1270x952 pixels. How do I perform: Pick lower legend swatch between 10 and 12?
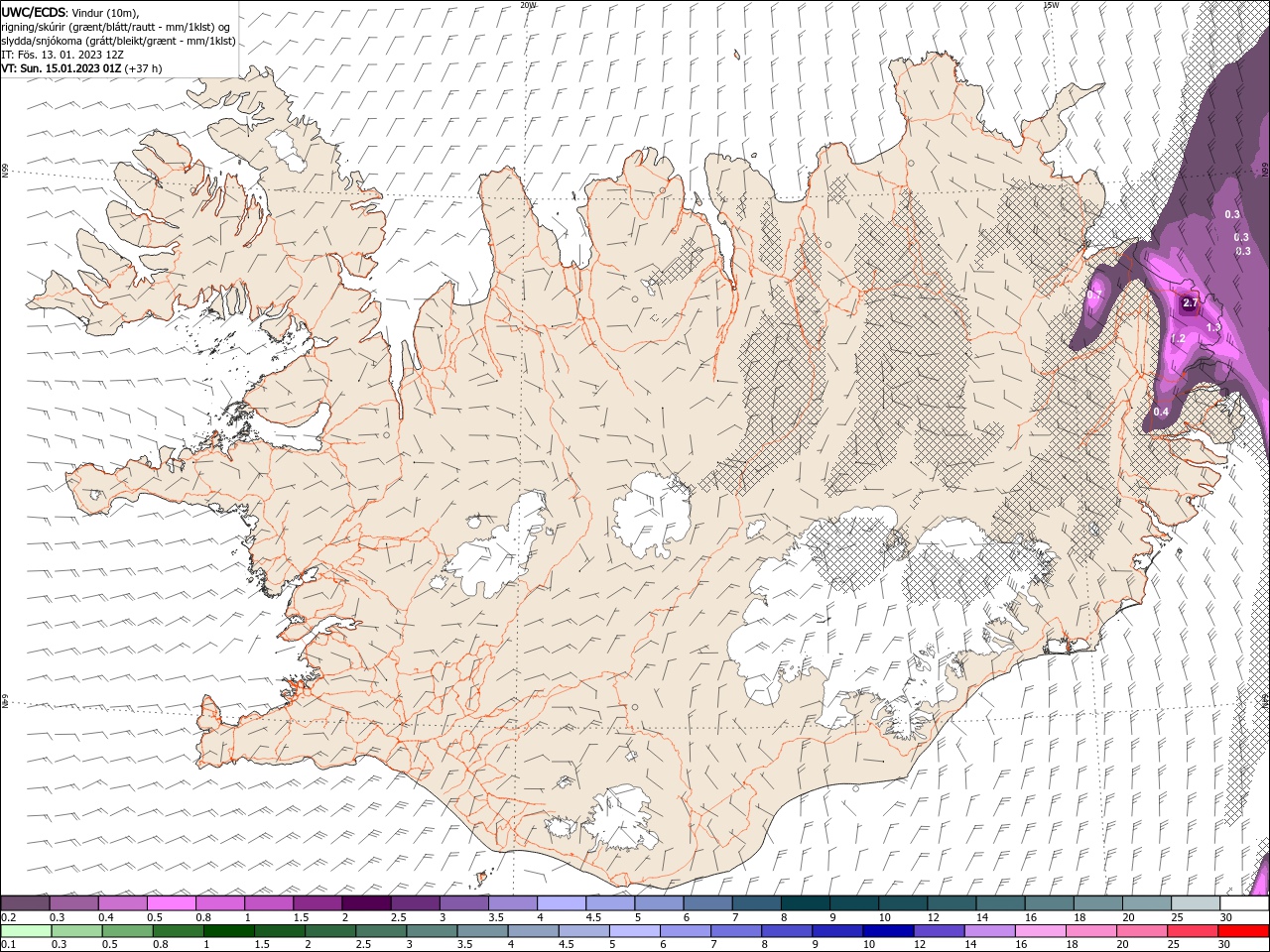[889, 930]
